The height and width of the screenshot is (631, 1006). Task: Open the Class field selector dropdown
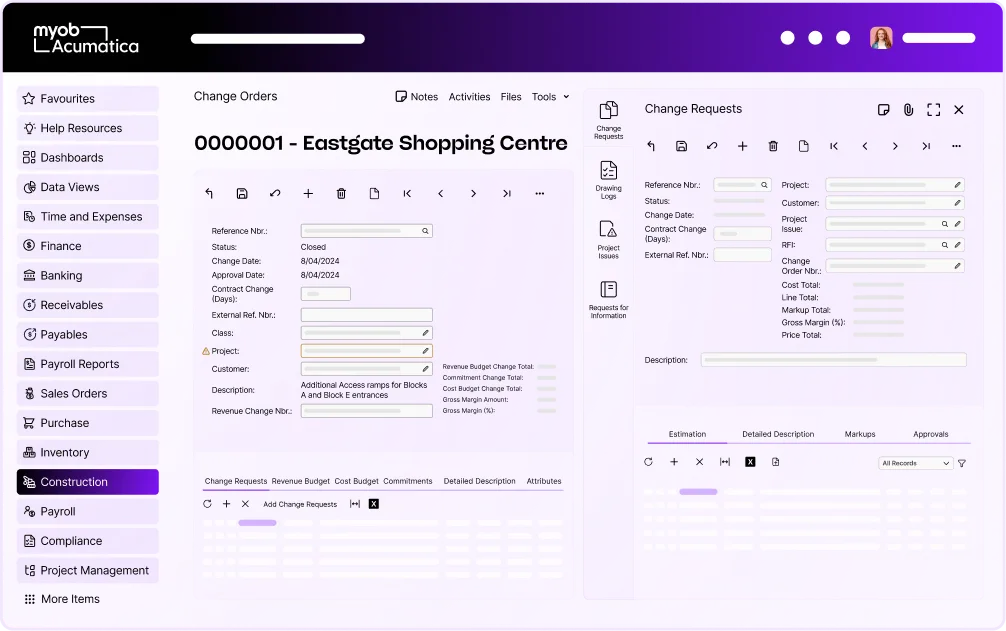(425, 332)
